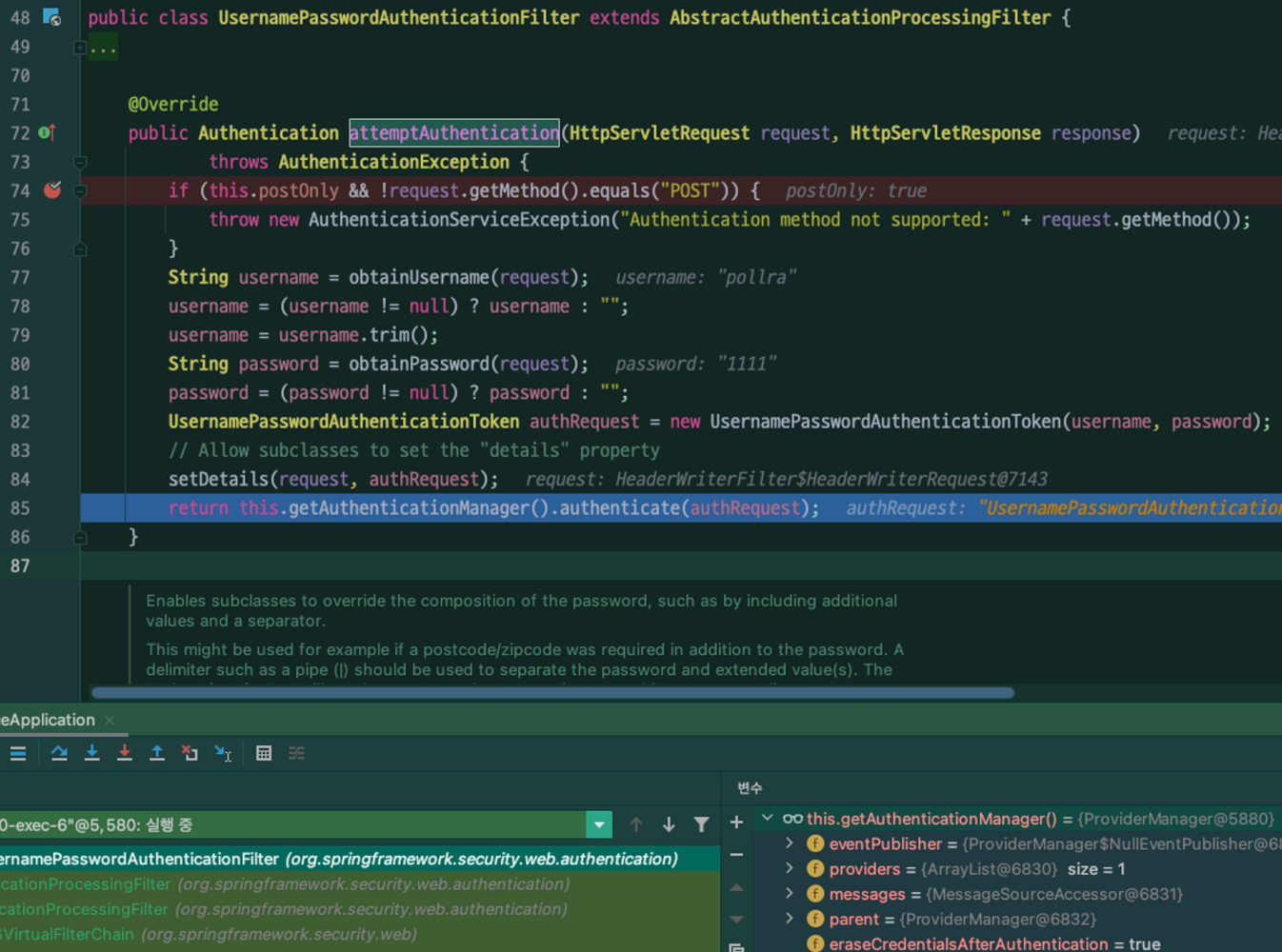Click the Step Over debugger icon

59,753
